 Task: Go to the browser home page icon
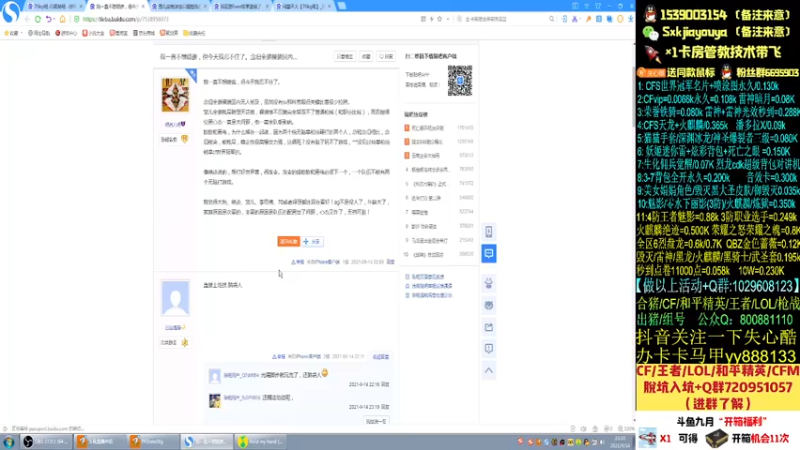click(63, 19)
